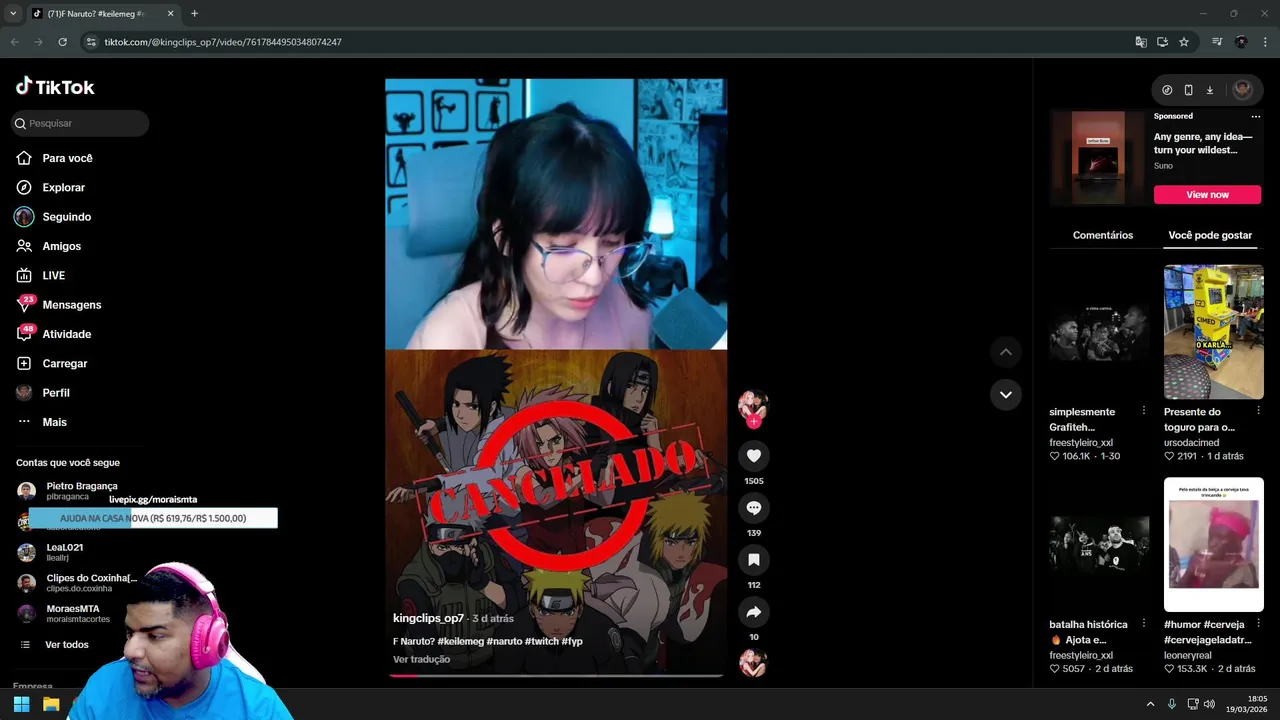
Task: Open the Atividade notifications
Action: [x=66, y=334]
